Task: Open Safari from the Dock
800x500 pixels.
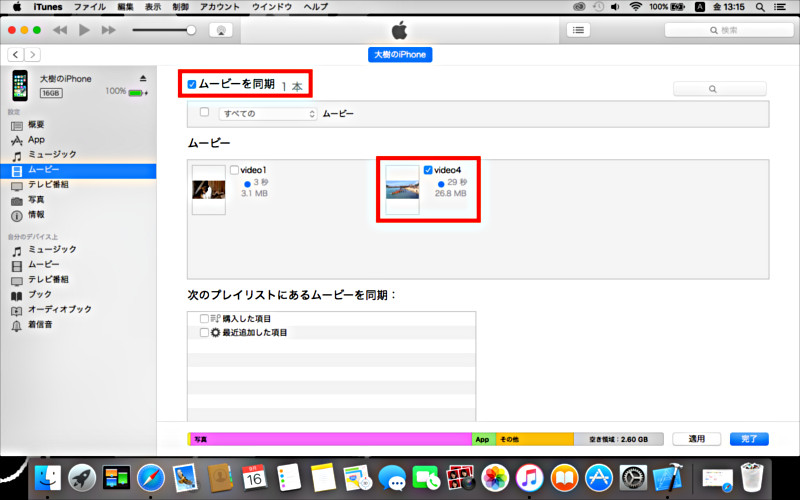Action: point(151,478)
